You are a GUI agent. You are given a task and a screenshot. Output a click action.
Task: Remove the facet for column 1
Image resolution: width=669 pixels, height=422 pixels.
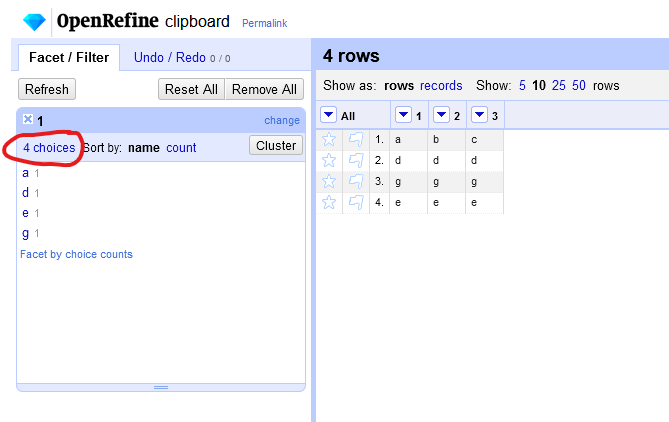28,119
